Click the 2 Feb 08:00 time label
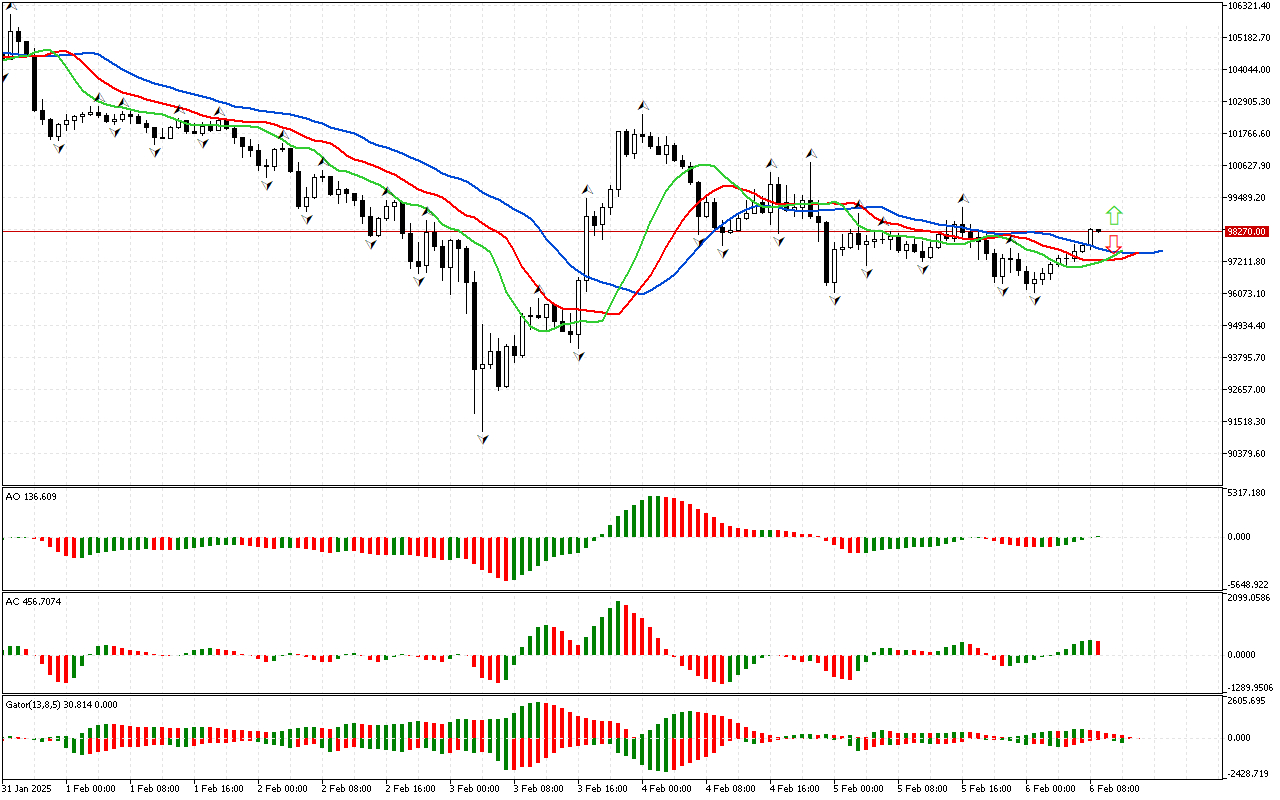 (347, 789)
